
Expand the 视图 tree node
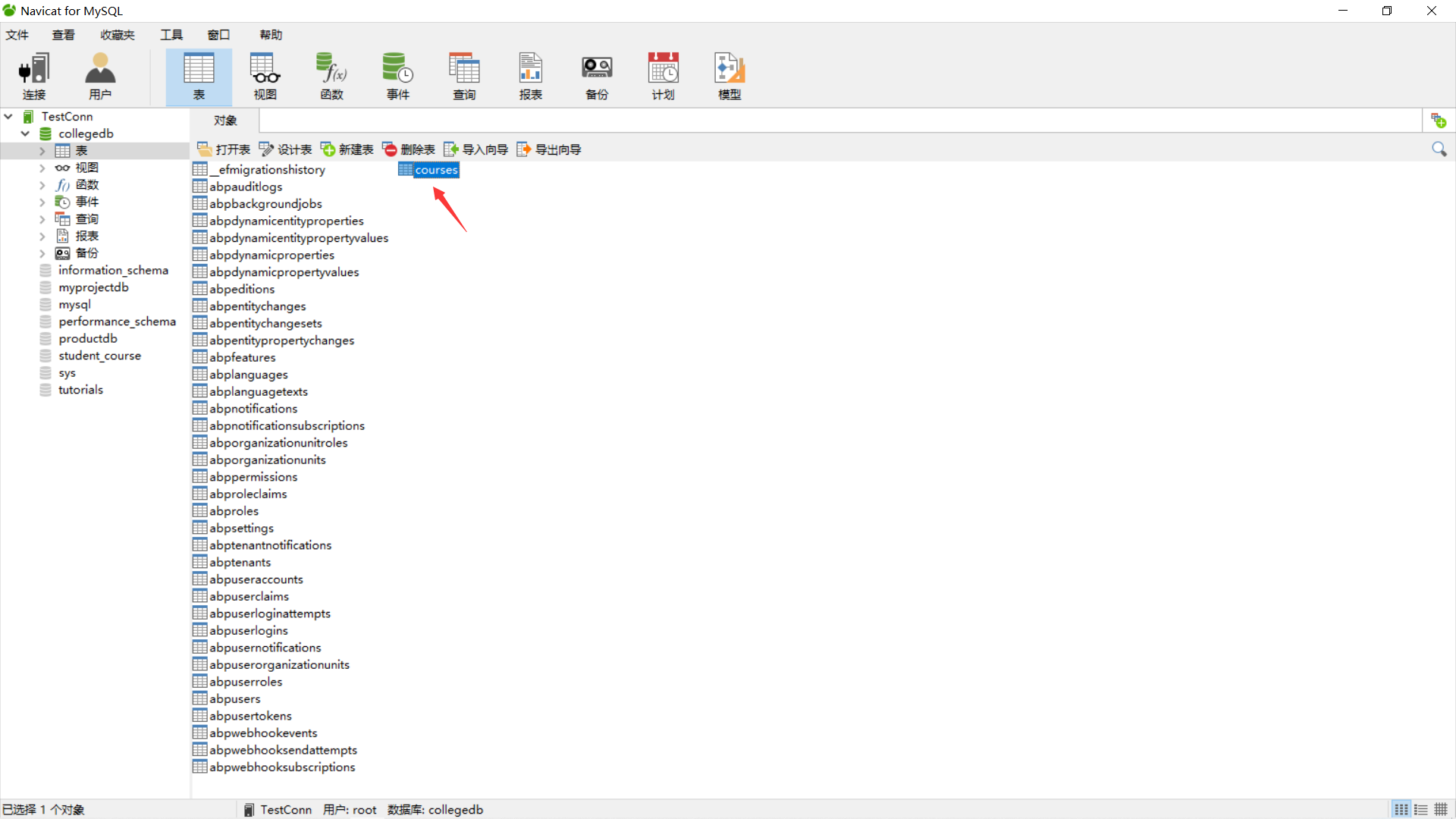[x=42, y=168]
